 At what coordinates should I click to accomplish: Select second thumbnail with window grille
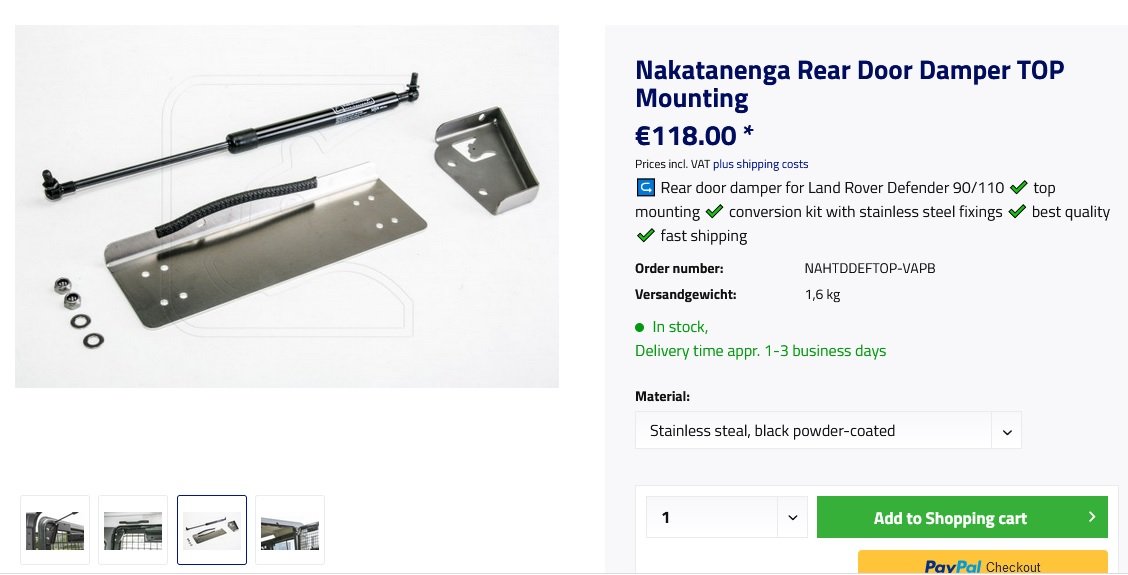click(x=133, y=530)
